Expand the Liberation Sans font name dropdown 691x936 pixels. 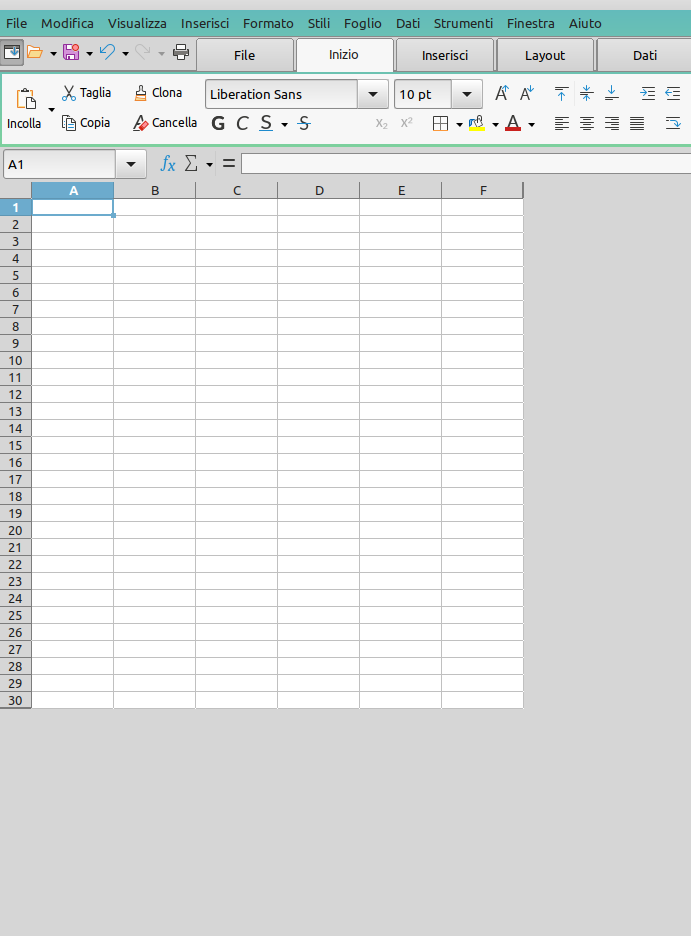point(373,94)
